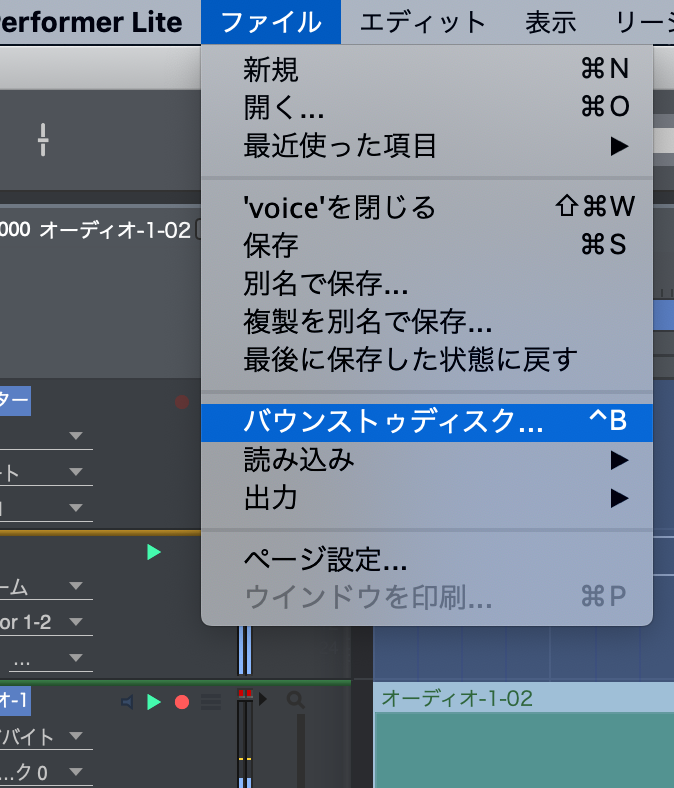Select 最後に保存した状態に戻す
This screenshot has width=674, height=788.
[427, 360]
